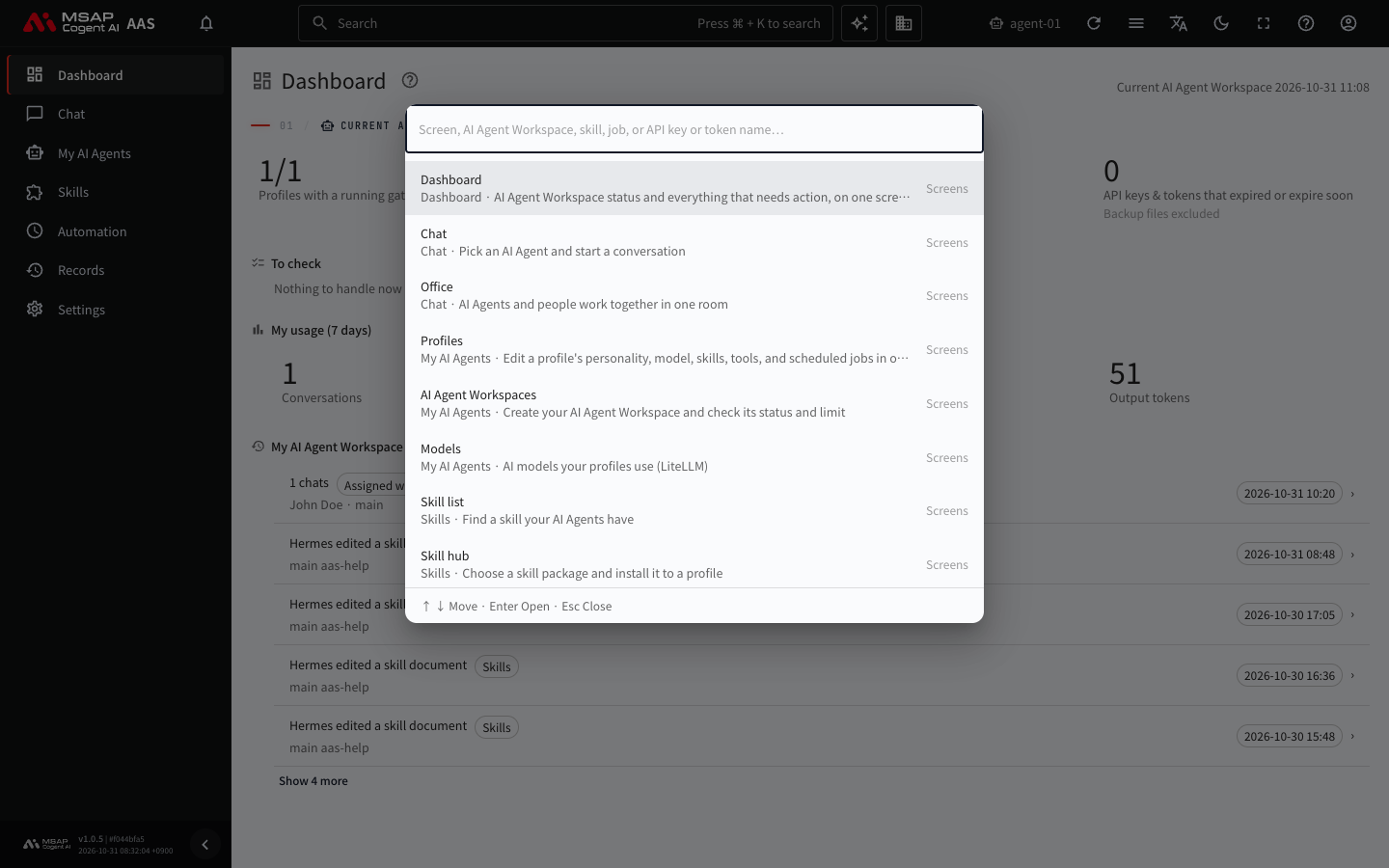Screen dimensions: 1389x868
Task: Select the Chat screen result
Action: point(694,242)
